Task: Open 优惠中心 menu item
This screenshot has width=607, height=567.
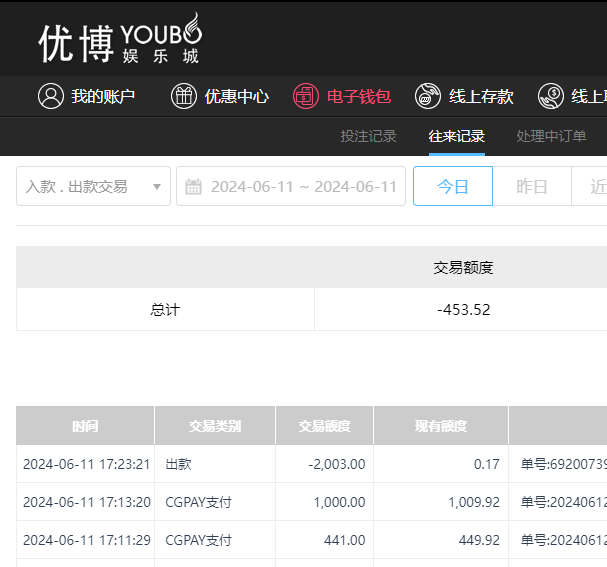Action: tap(236, 96)
